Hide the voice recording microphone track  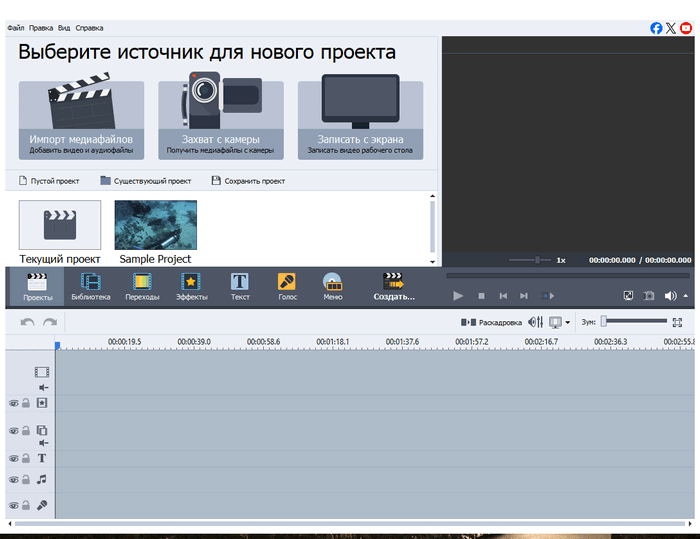pos(14,506)
